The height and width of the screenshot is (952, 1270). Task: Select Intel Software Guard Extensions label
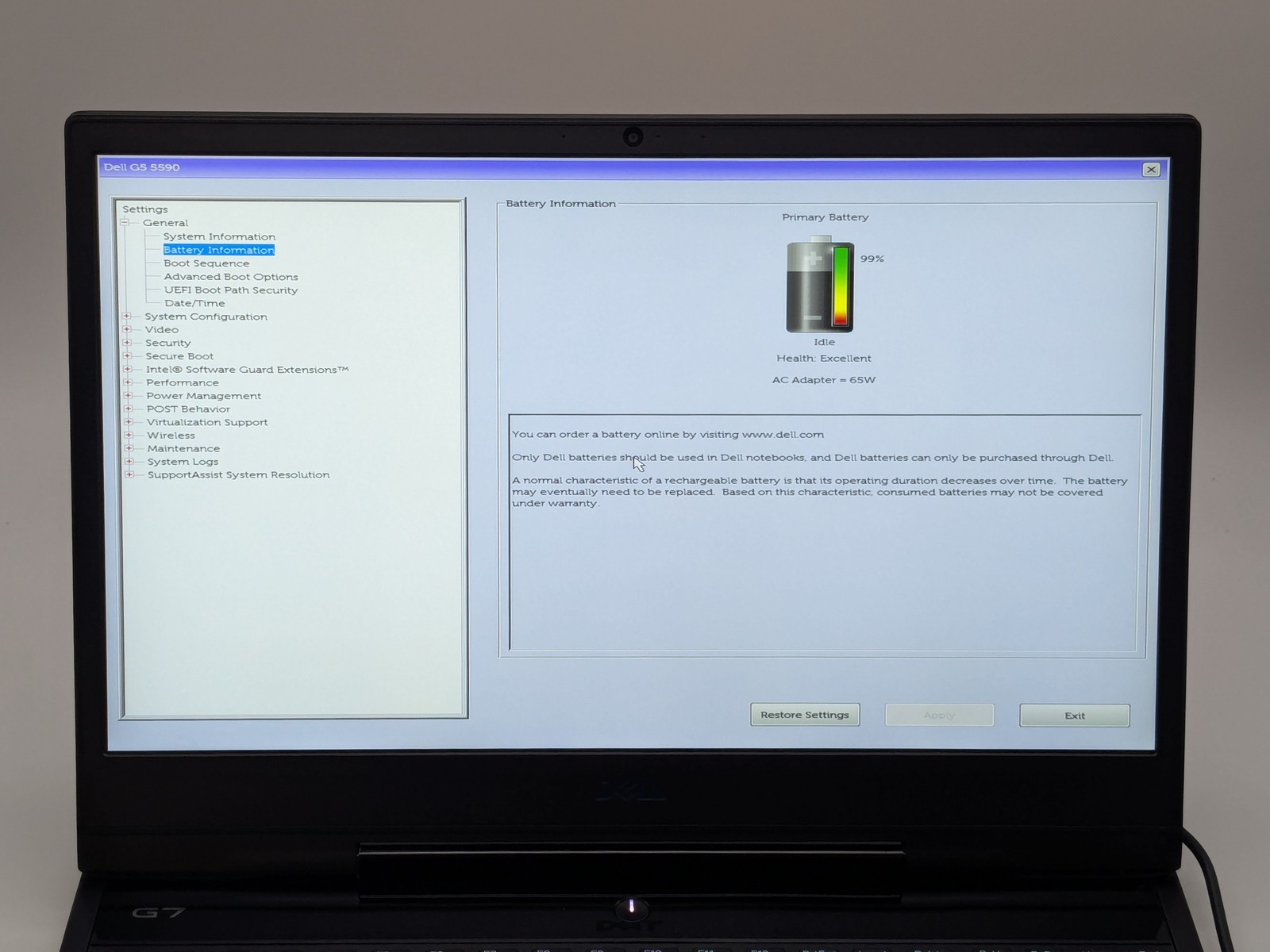coord(247,369)
